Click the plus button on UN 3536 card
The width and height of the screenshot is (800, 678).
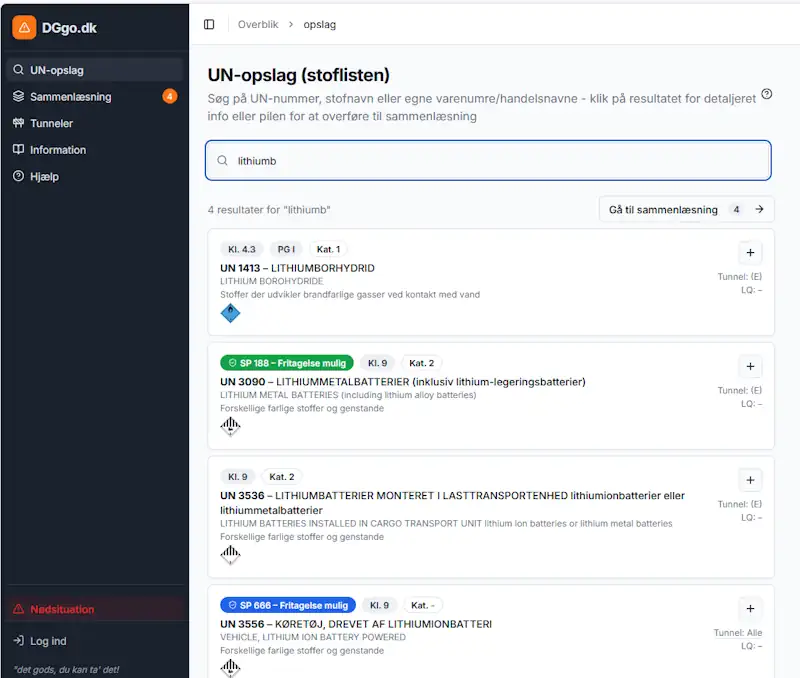pos(751,480)
